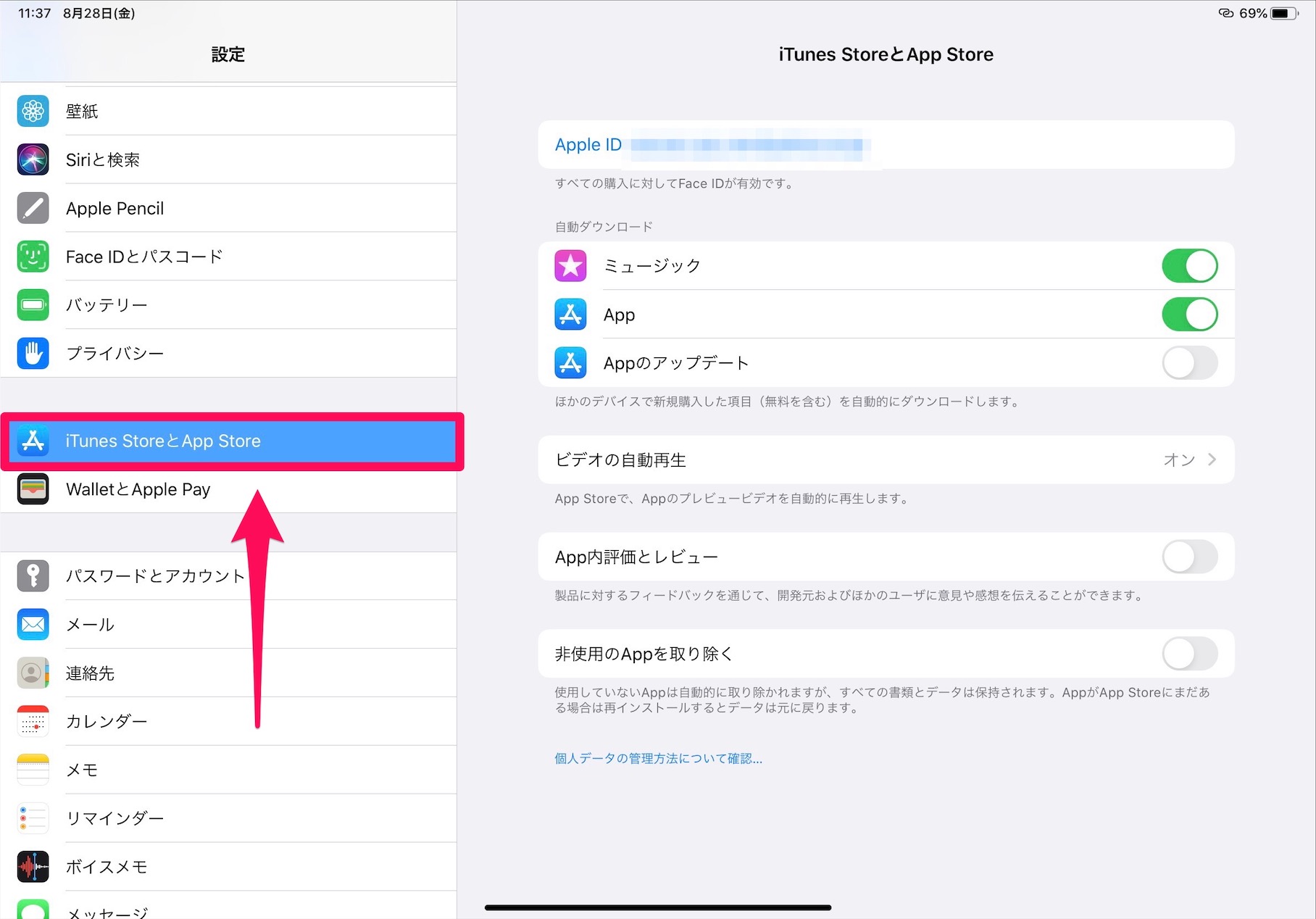
Task: Tap the Voice Memos waveform icon
Action: pyautogui.click(x=33, y=867)
